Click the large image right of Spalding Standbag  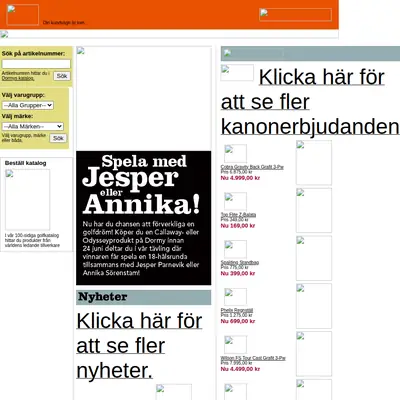(314, 258)
